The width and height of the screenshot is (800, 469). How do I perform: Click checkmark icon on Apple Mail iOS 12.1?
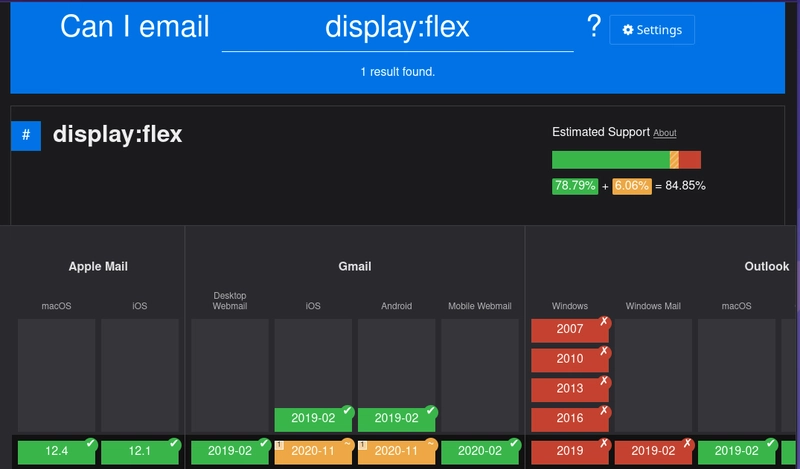pos(174,443)
